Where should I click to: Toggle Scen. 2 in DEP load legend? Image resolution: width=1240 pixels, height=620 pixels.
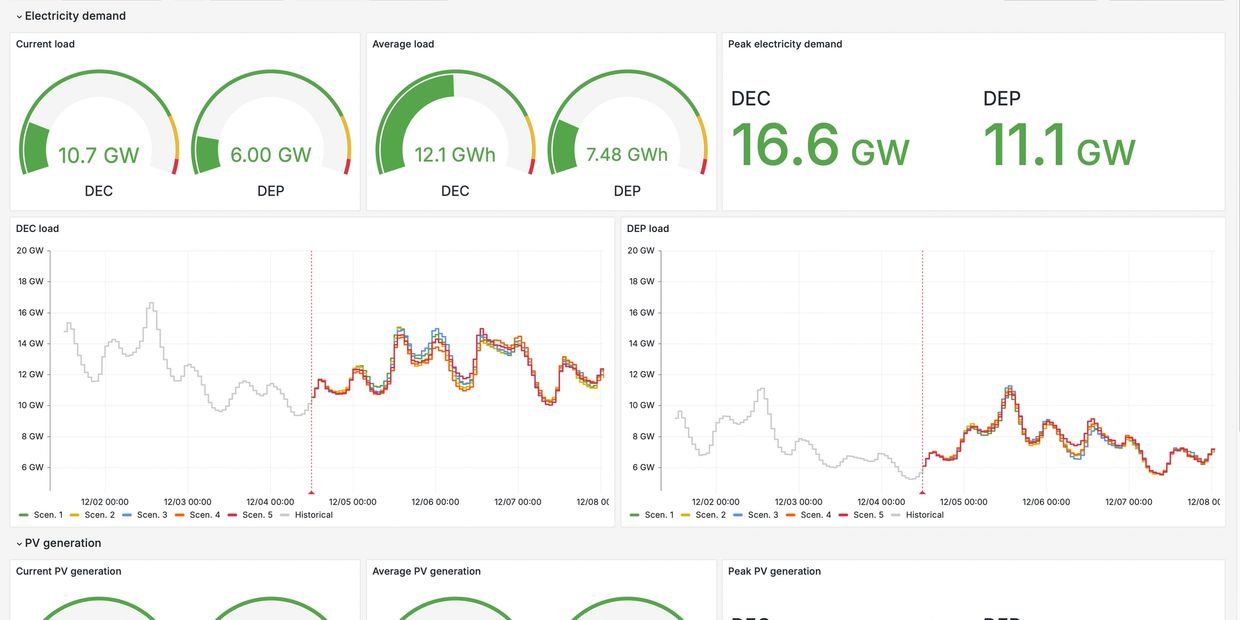click(x=710, y=515)
